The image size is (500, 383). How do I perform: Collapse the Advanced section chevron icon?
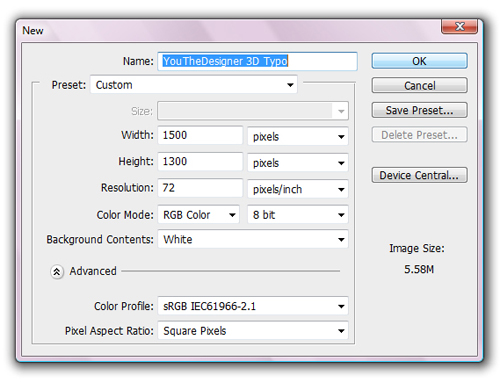tap(57, 272)
